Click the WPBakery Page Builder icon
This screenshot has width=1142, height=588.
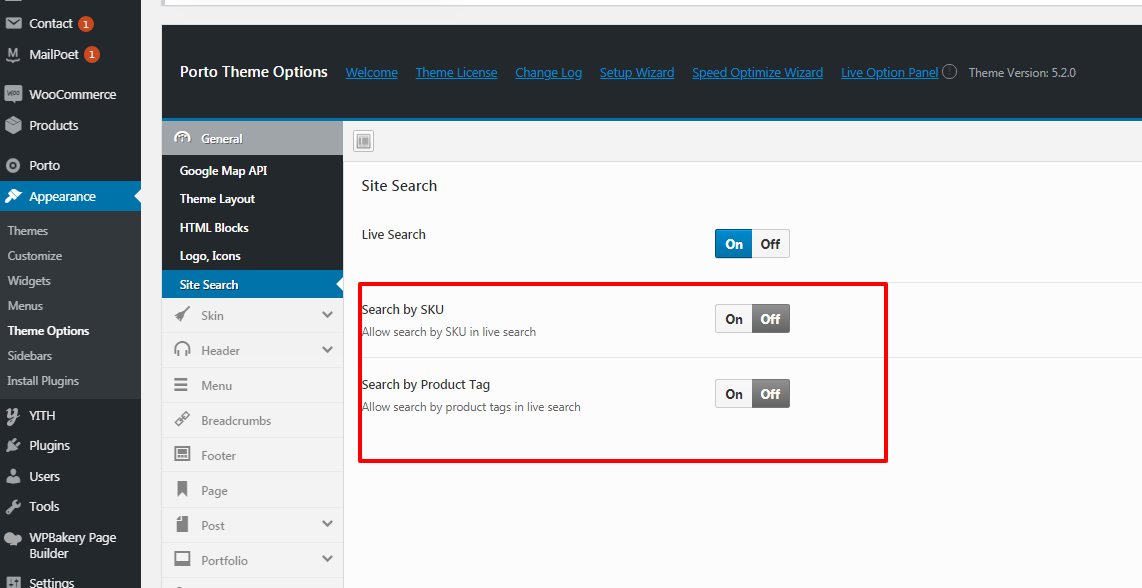(x=13, y=539)
